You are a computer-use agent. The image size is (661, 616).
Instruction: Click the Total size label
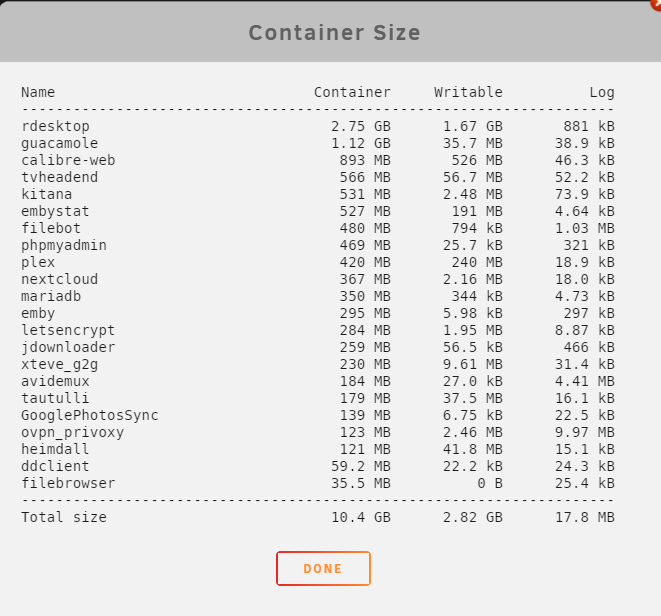click(64, 517)
